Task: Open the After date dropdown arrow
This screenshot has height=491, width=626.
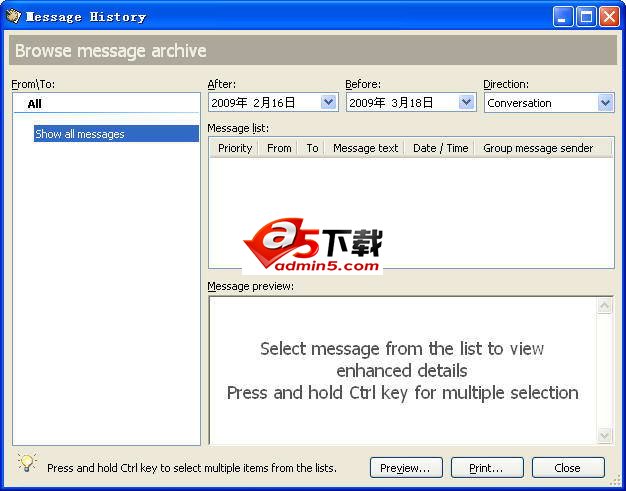Action: [329, 103]
